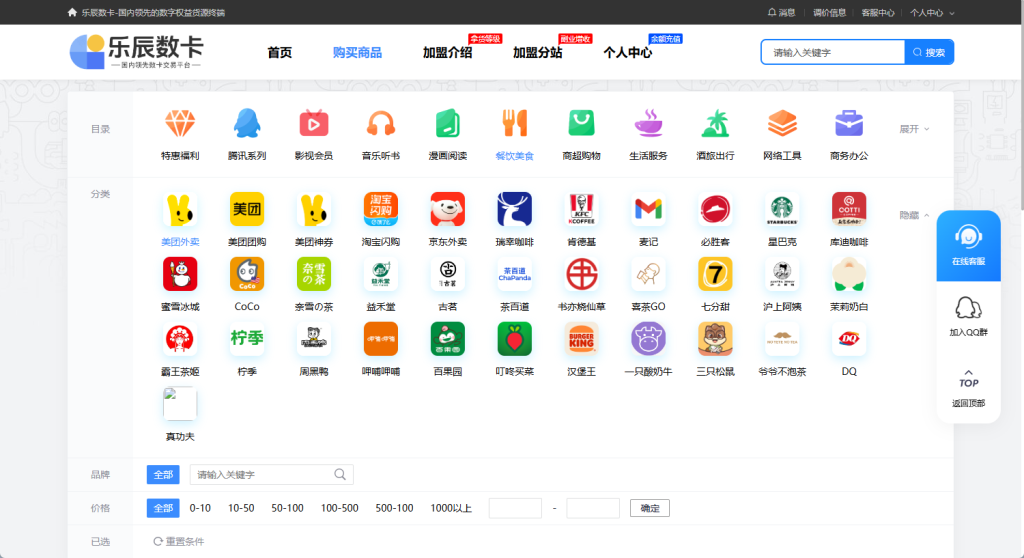Expand the 目录 list with 展开
This screenshot has width=1024, height=558.
click(x=914, y=129)
